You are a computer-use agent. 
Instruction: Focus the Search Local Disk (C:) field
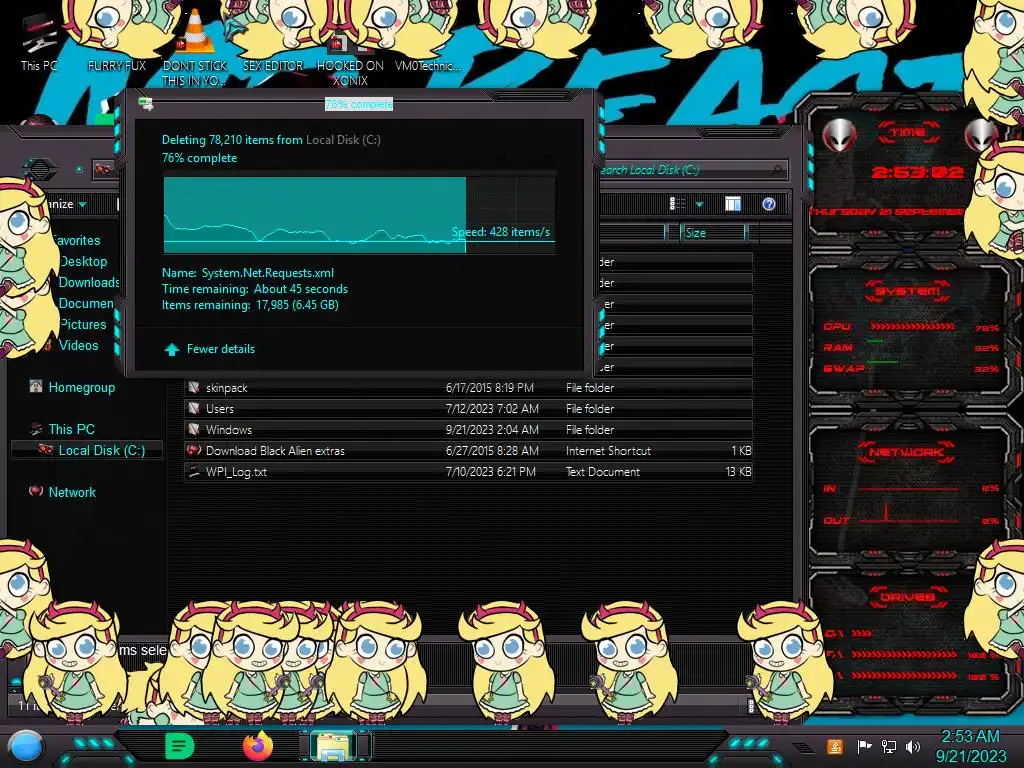tap(692, 170)
